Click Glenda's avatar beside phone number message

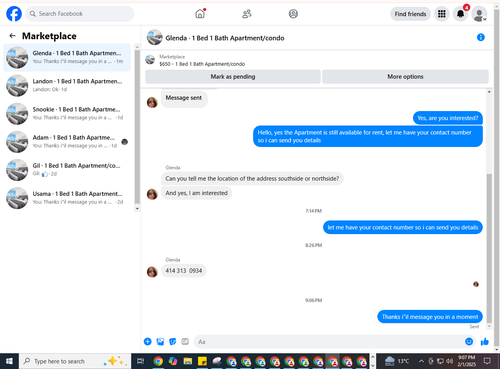(x=152, y=272)
